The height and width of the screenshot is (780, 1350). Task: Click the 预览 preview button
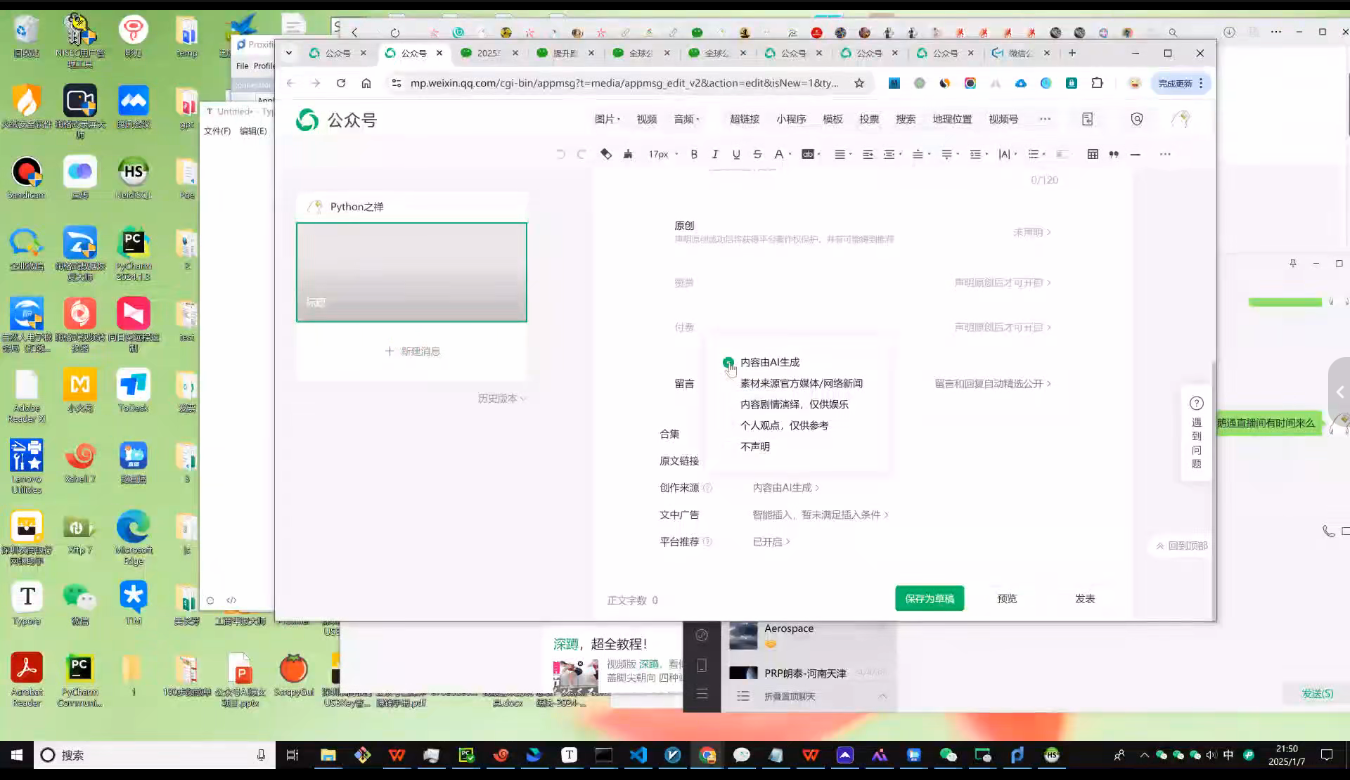1006,598
